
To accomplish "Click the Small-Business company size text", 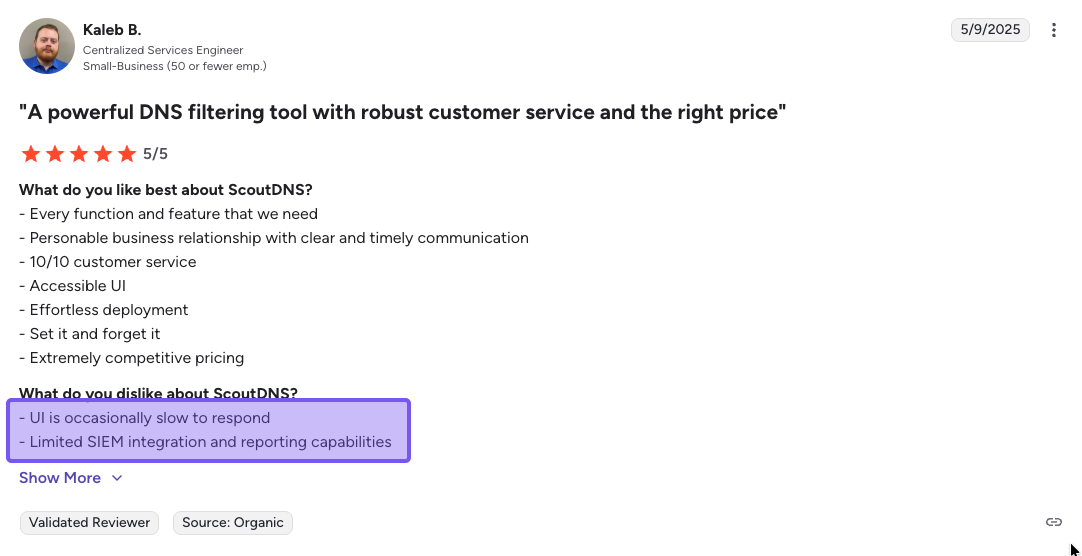I will pos(174,66).
